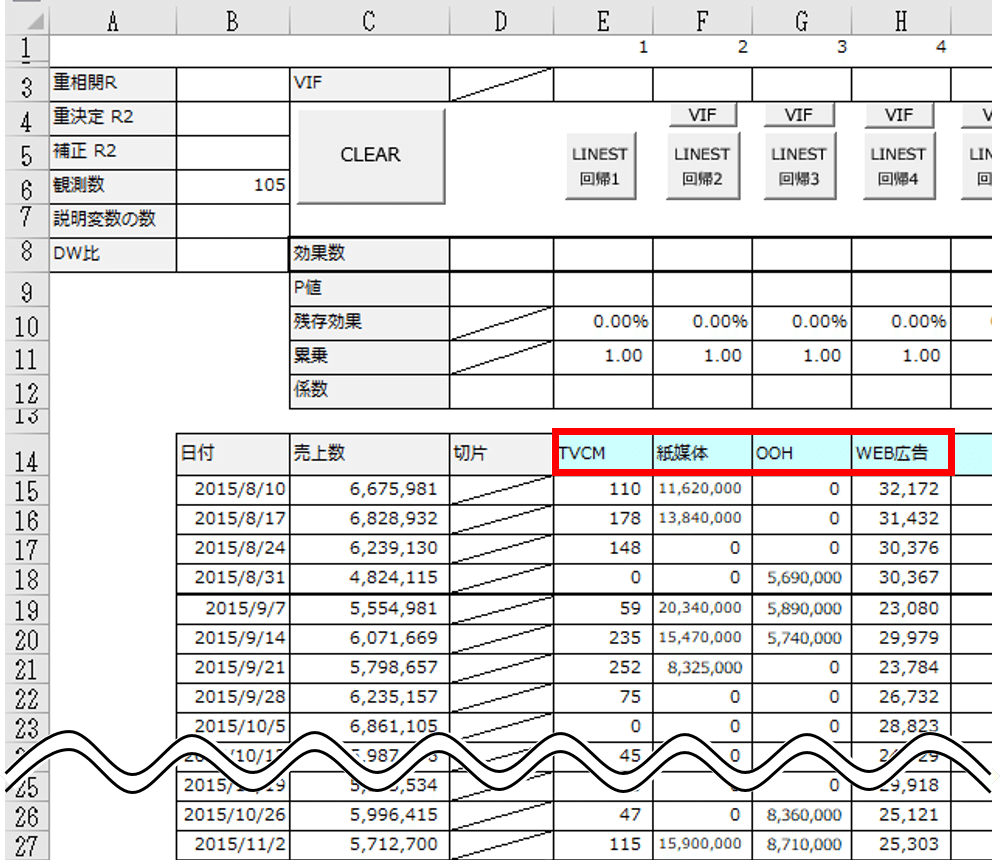Select the sales cell 6,675,981
Viewport: 1001px width, 860px height.
(370, 490)
